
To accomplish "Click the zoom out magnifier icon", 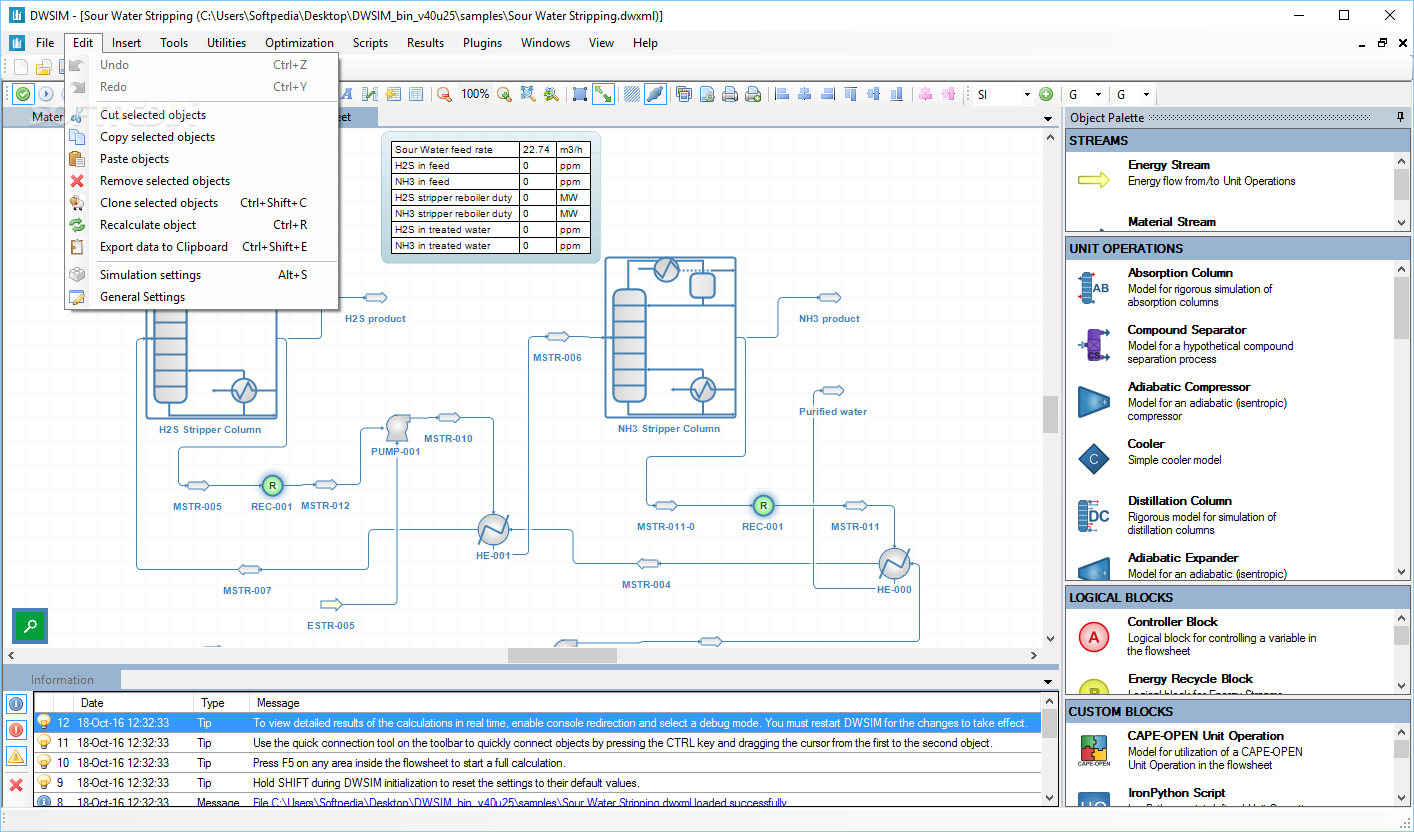I will pos(444,94).
